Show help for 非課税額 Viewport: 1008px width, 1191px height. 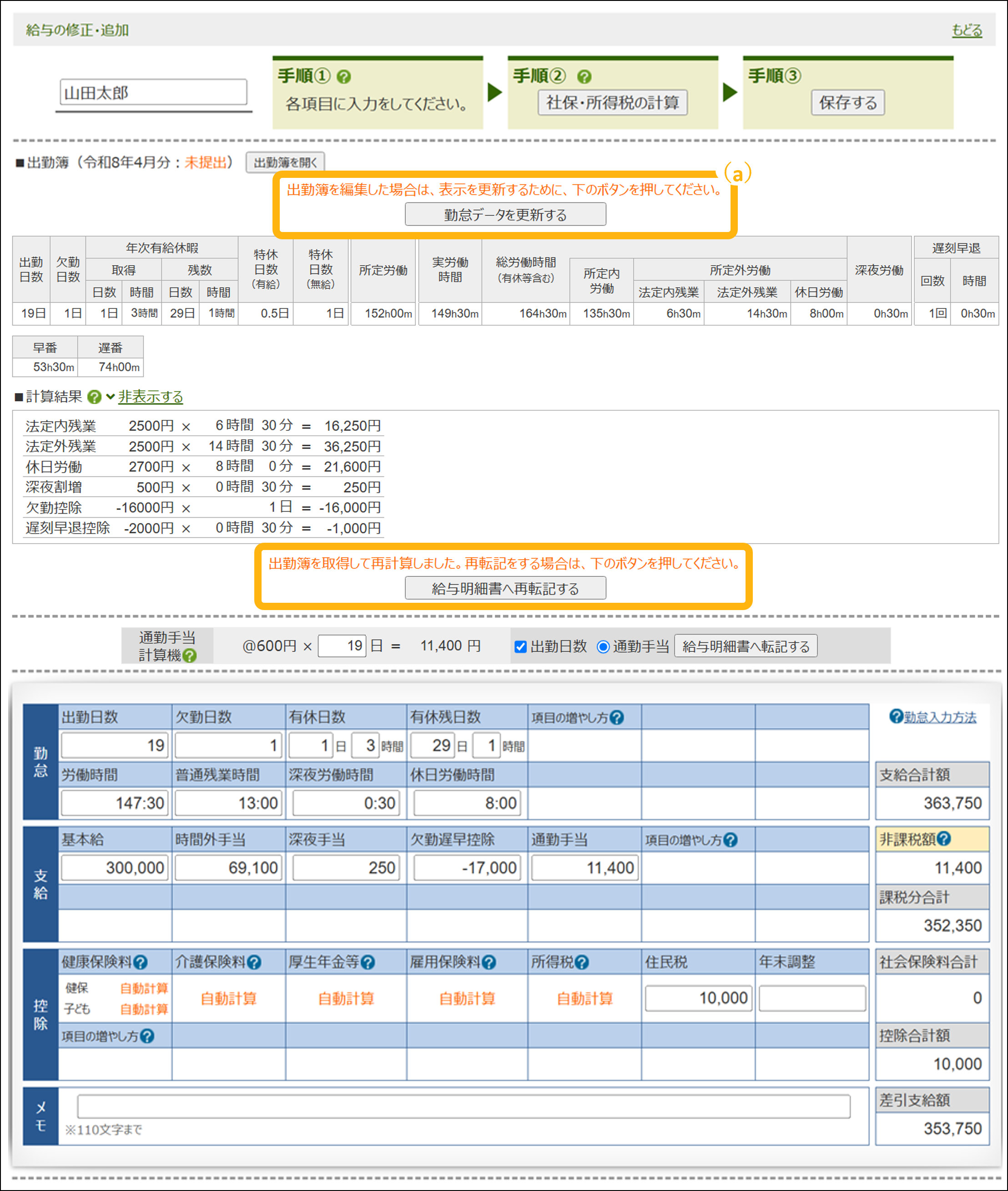(944, 838)
